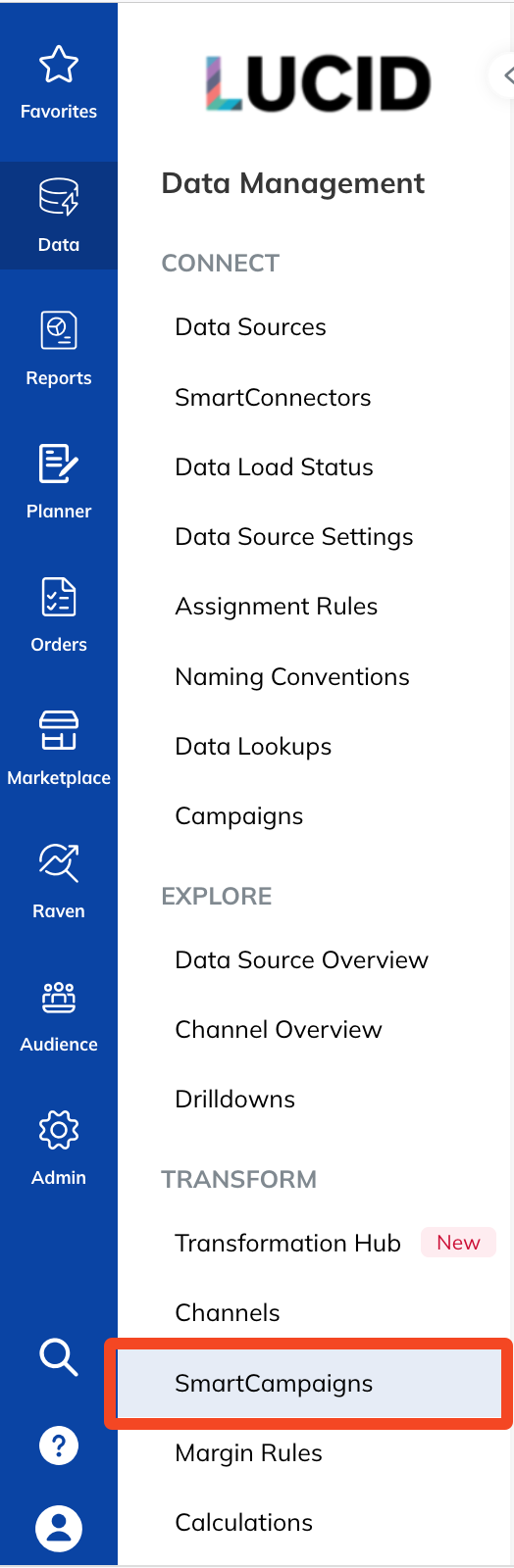Image resolution: width=514 pixels, height=1568 pixels.
Task: Go to Naming Conventions
Action: (292, 677)
